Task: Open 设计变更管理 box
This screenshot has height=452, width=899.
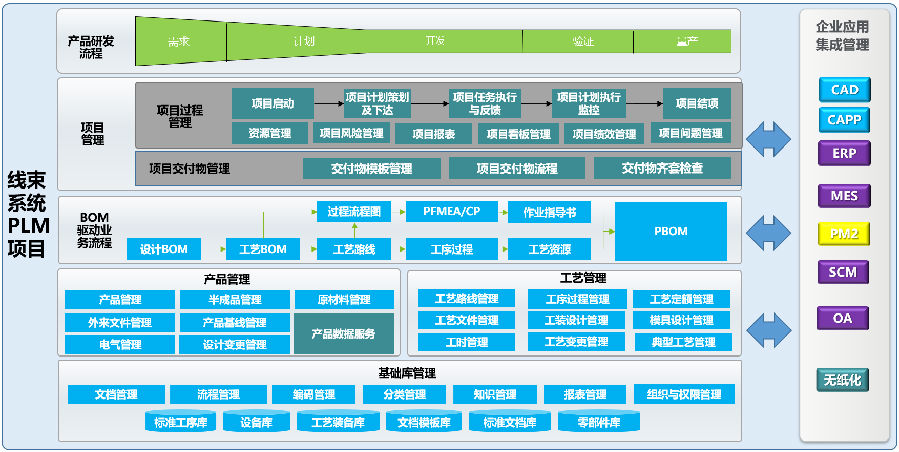Action: tap(234, 345)
